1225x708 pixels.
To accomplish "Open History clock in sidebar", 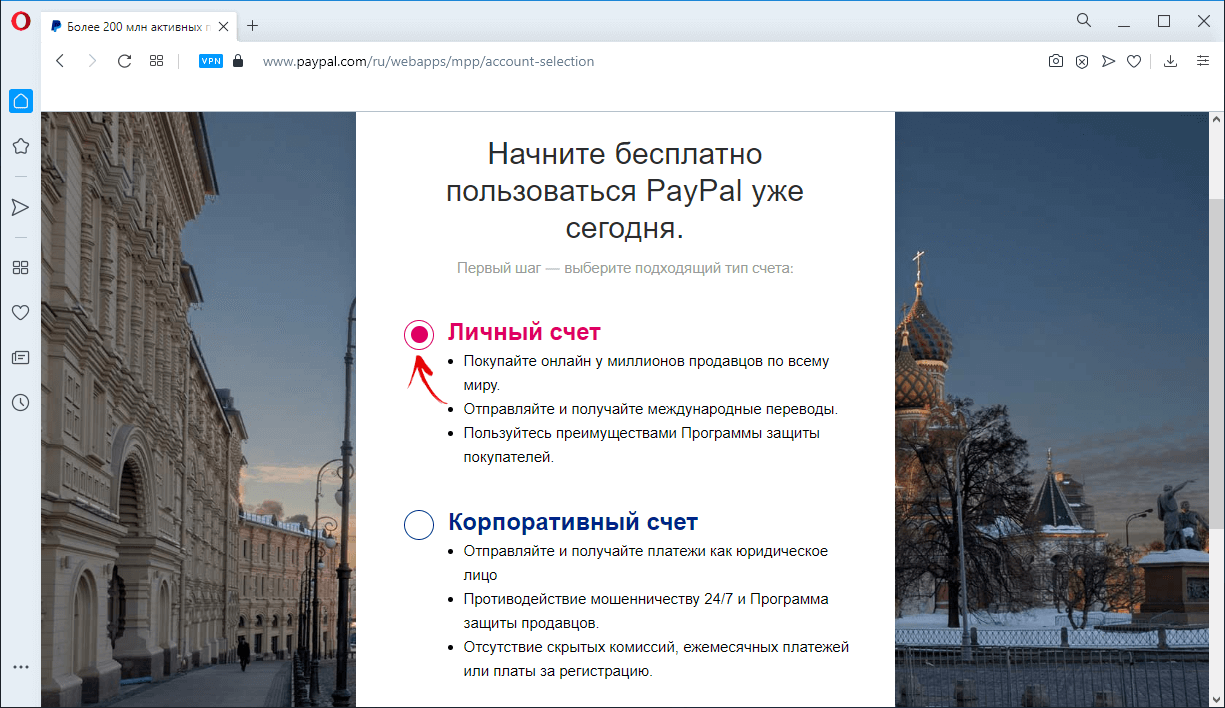I will (20, 402).
